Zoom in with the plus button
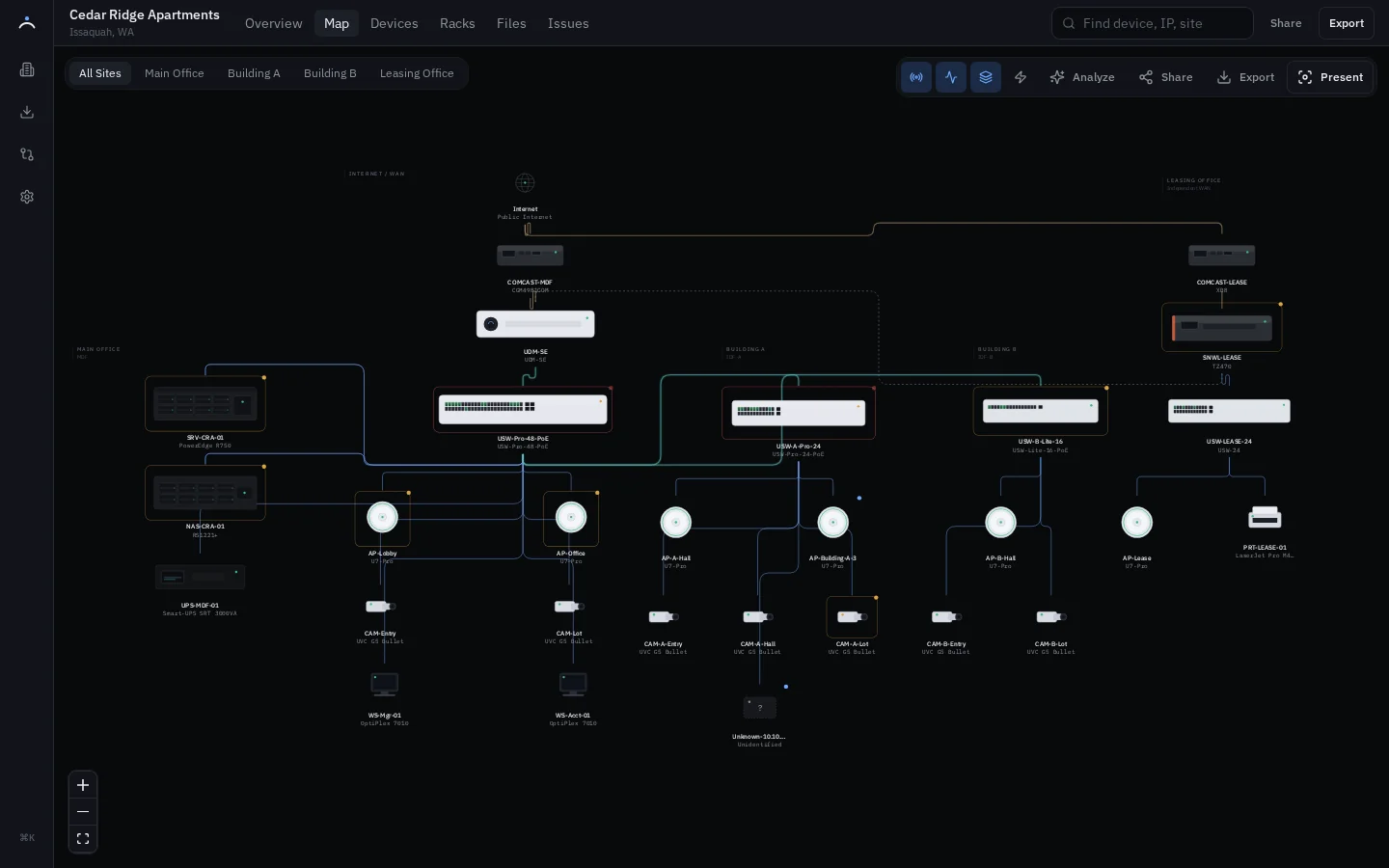Image resolution: width=1389 pixels, height=868 pixels. pyautogui.click(x=83, y=785)
